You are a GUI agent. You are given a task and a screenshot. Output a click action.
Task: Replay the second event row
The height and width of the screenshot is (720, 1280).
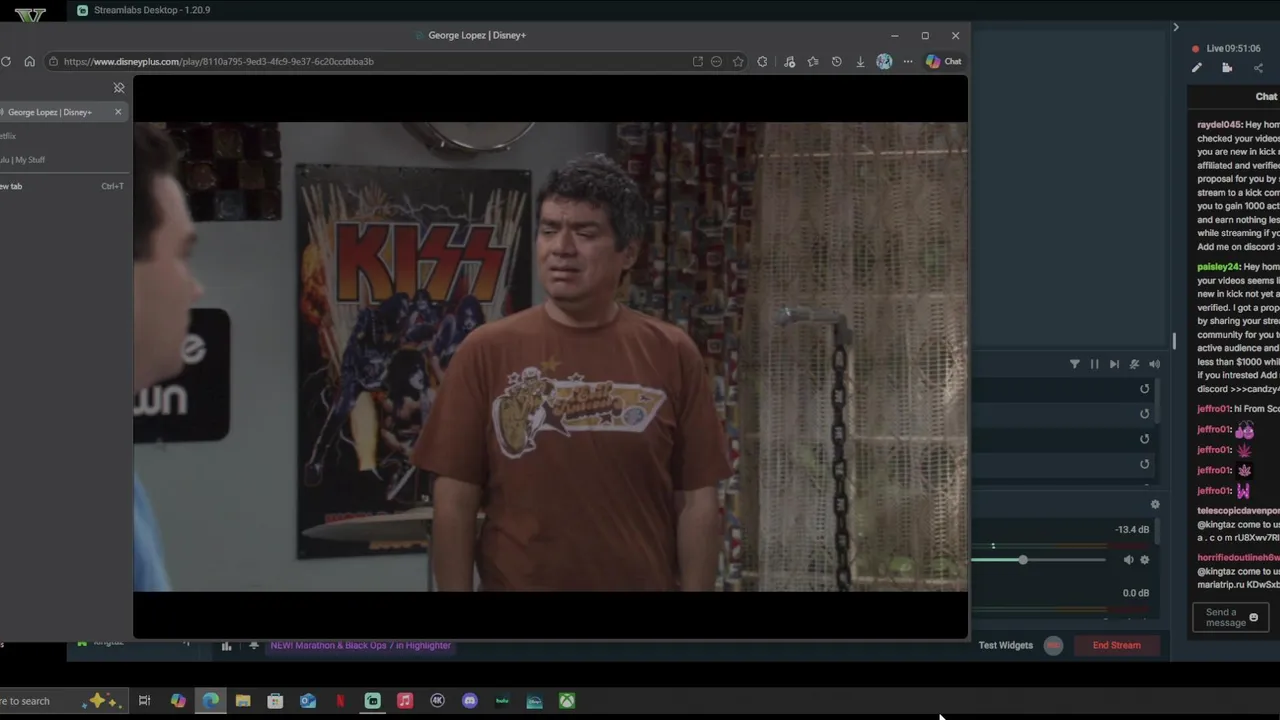click(1145, 414)
